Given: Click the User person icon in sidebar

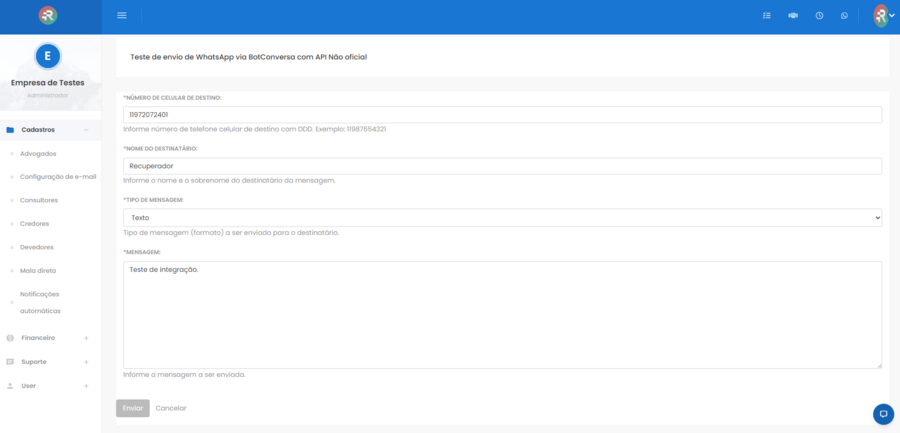Looking at the screenshot, I should click(x=10, y=386).
